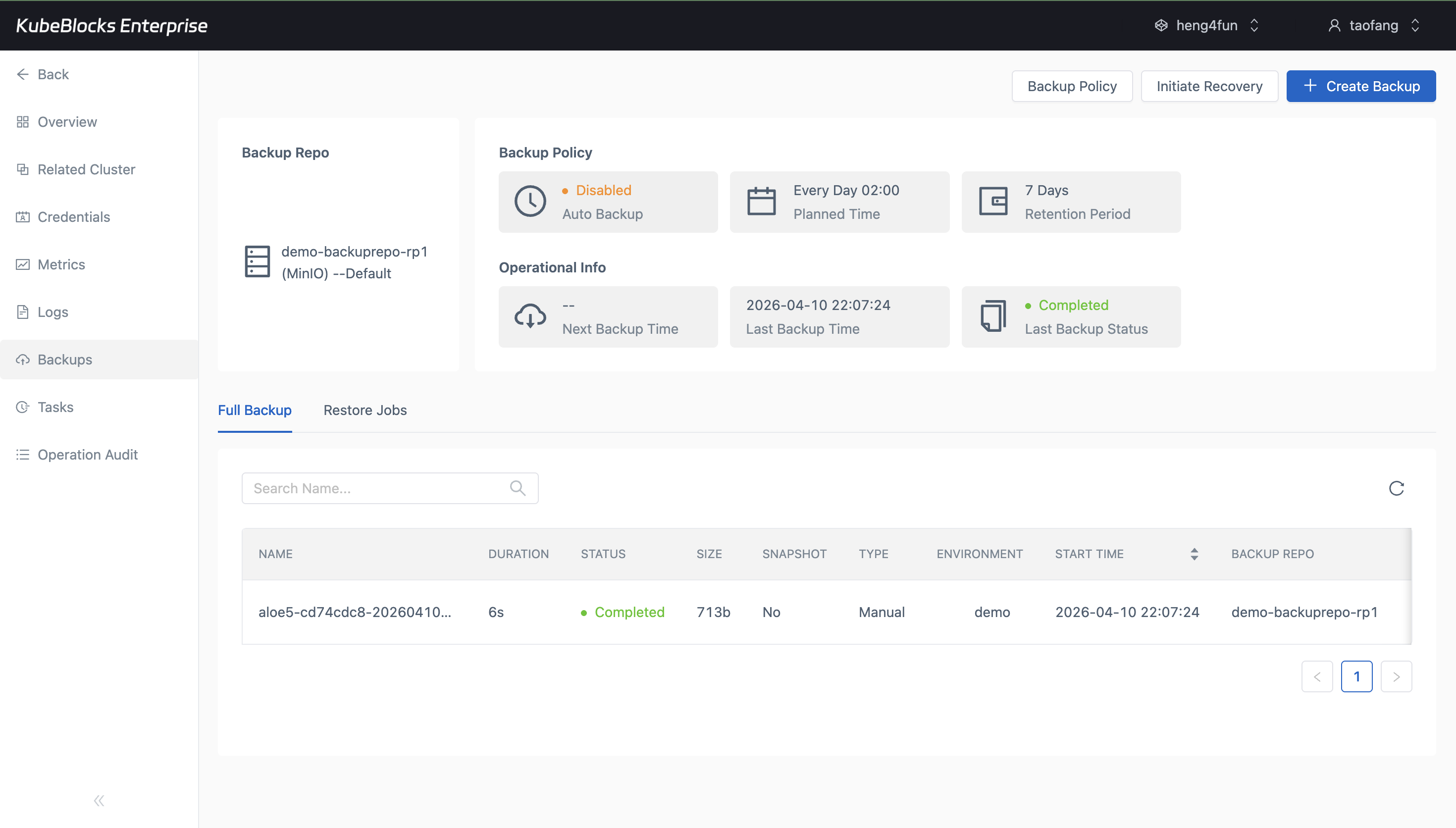Click the demo environment cell
The image size is (1456, 828).
pyautogui.click(x=991, y=612)
